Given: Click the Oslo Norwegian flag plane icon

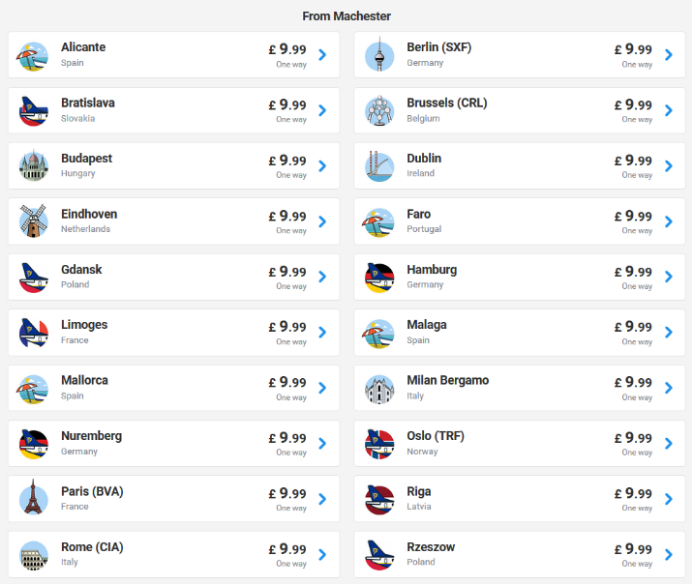Looking at the screenshot, I should (x=379, y=444).
